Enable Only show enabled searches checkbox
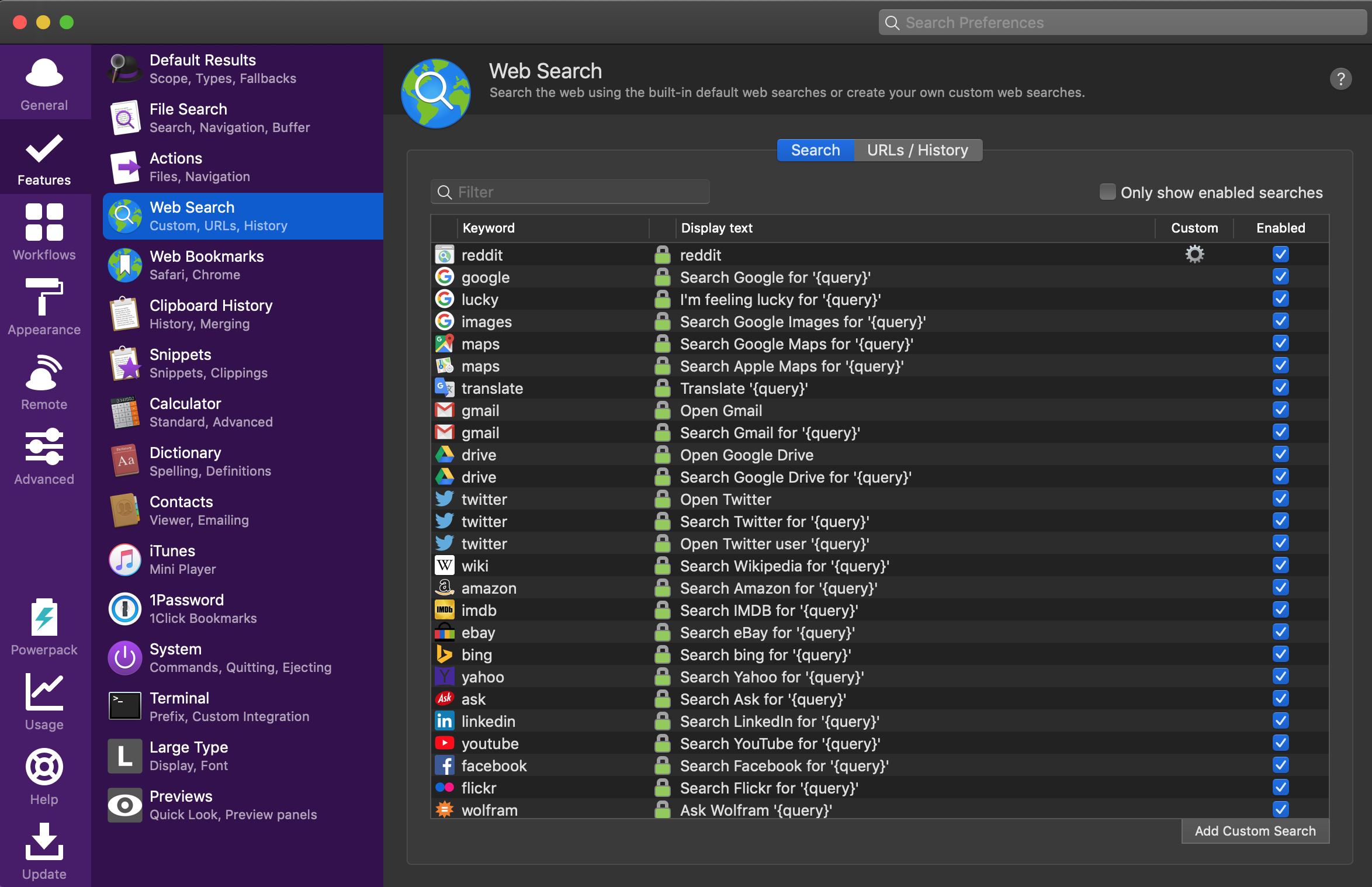 1107,192
